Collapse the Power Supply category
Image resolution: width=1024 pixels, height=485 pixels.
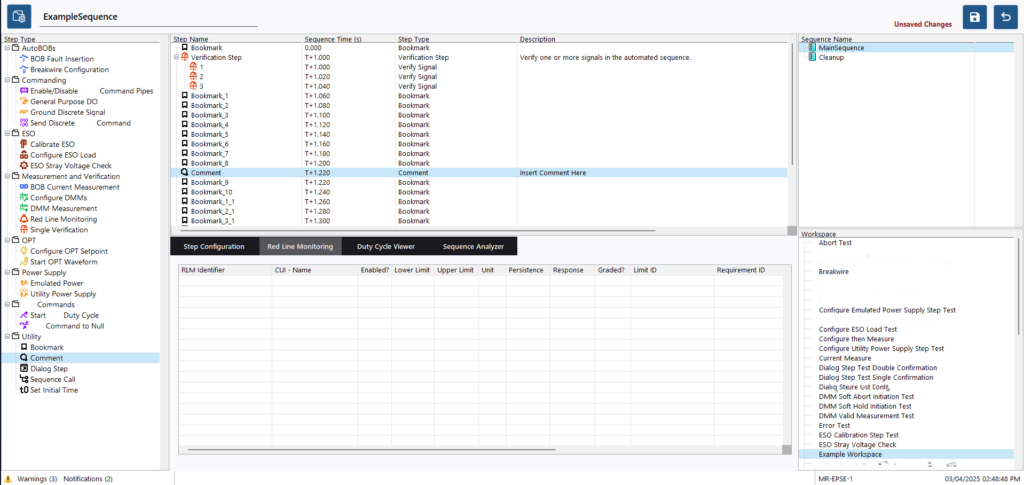(7, 272)
